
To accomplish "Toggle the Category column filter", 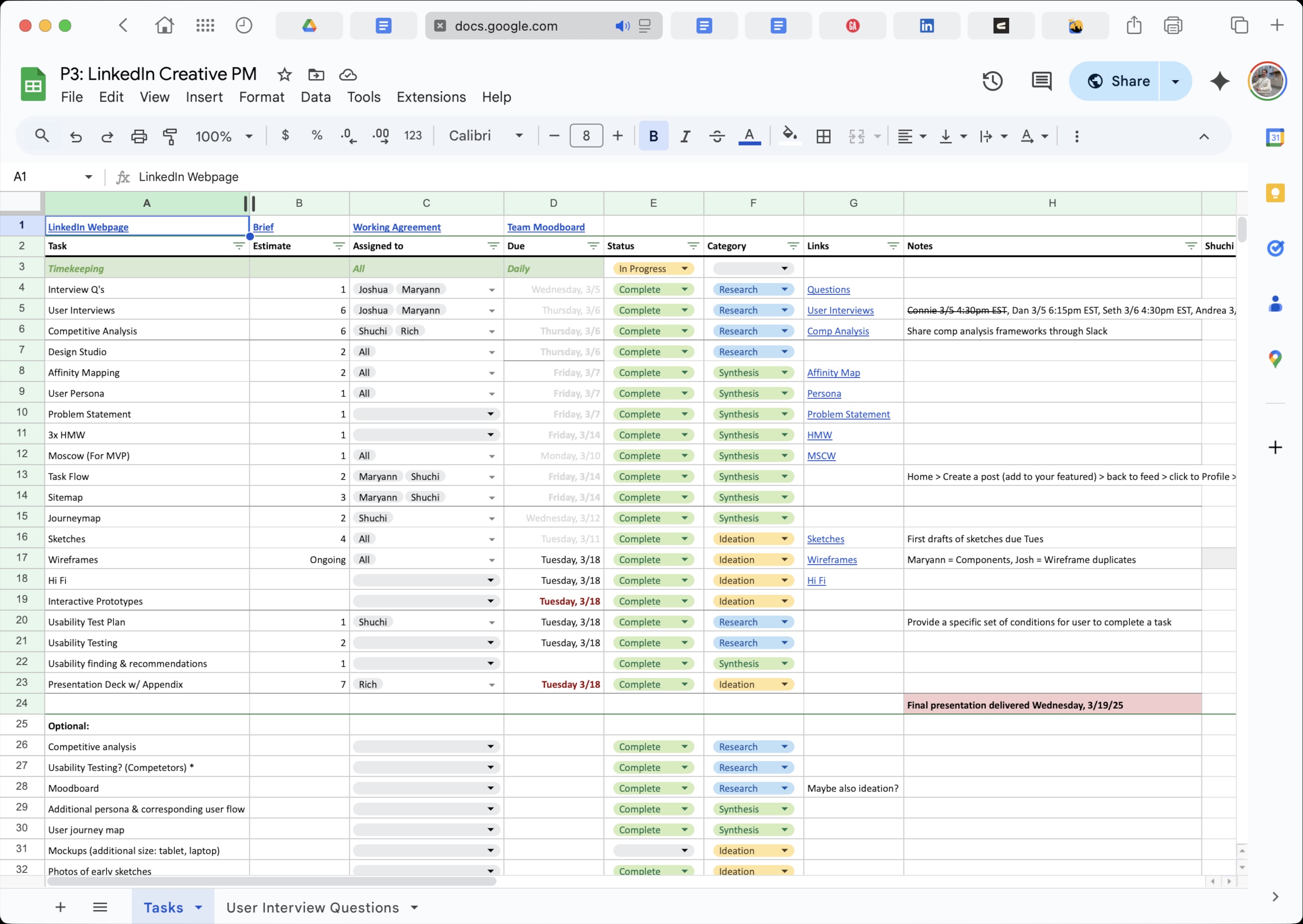I will tap(793, 246).
